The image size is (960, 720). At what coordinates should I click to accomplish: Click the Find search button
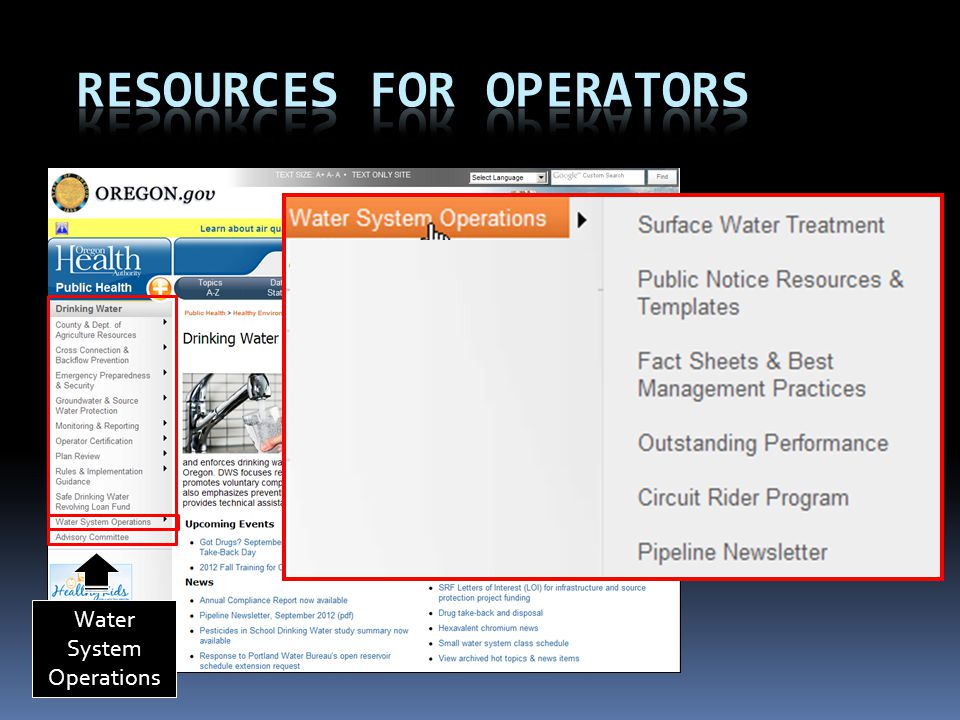click(x=662, y=176)
